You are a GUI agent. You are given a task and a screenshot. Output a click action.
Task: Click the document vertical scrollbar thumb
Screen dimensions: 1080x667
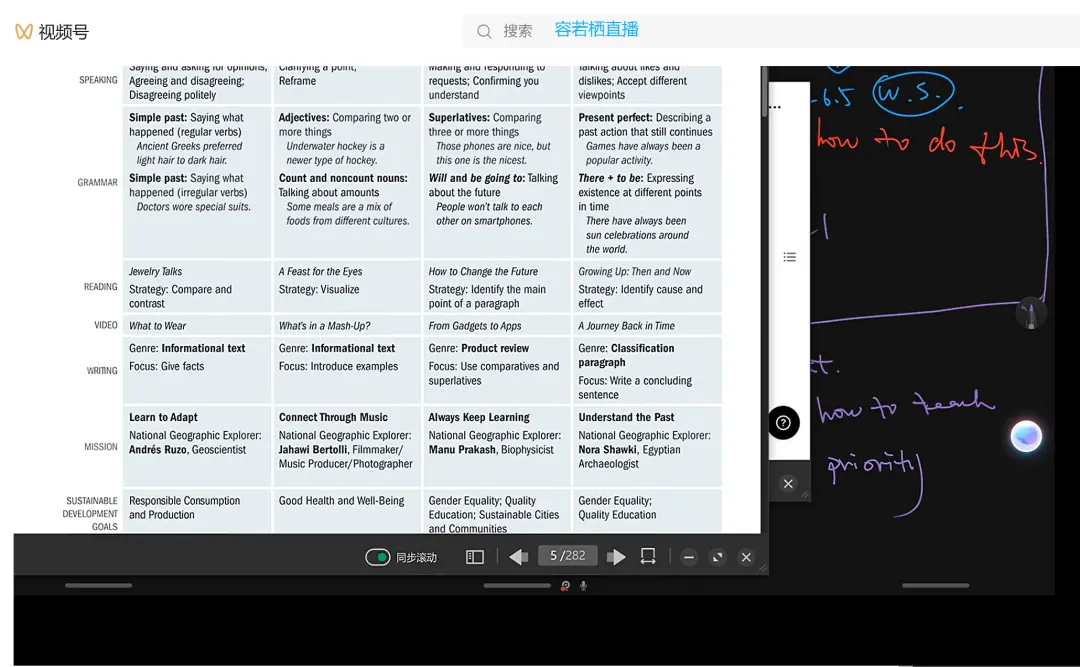coord(764,91)
